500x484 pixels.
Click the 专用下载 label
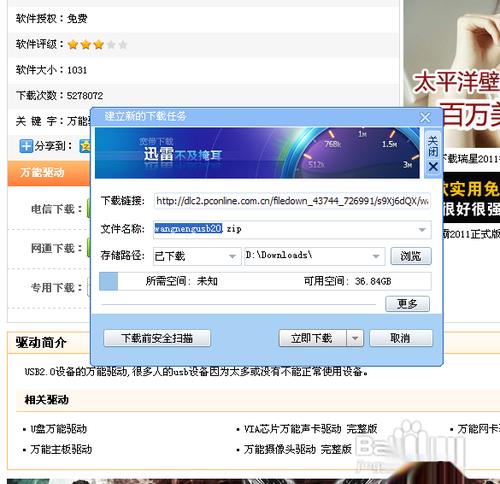[56, 287]
